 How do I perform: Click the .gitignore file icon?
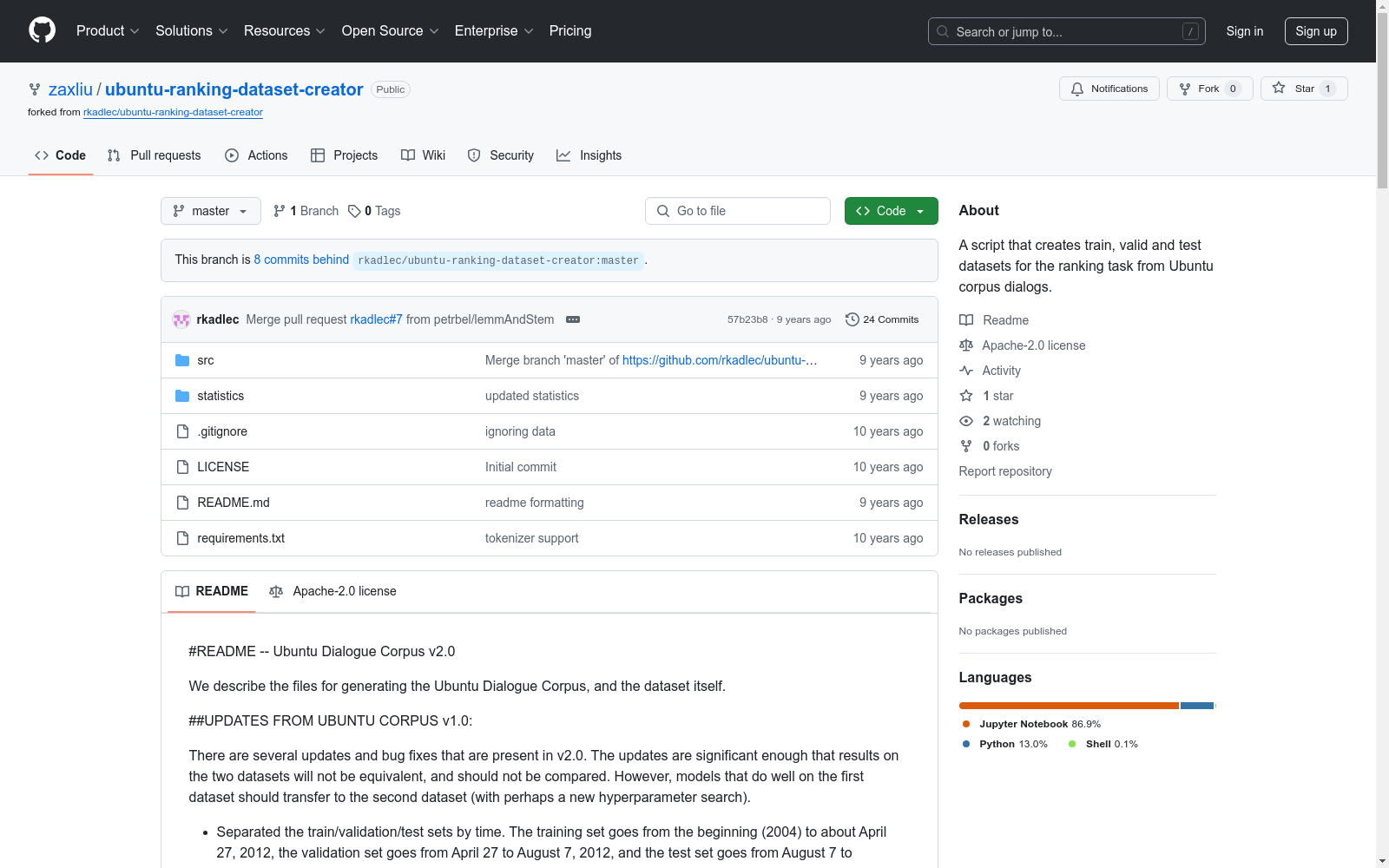point(182,431)
